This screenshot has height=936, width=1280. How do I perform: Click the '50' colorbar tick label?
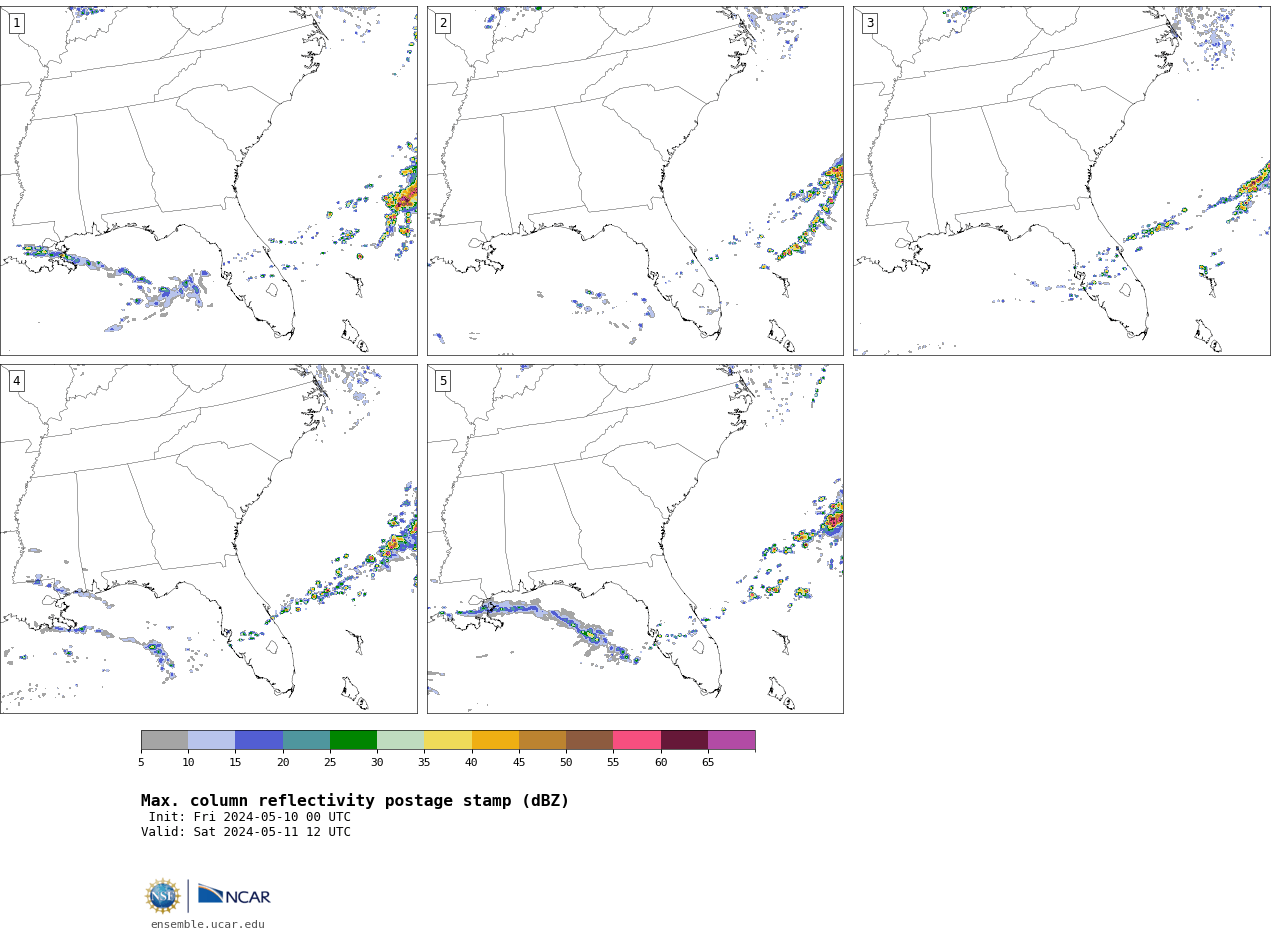click(x=566, y=763)
